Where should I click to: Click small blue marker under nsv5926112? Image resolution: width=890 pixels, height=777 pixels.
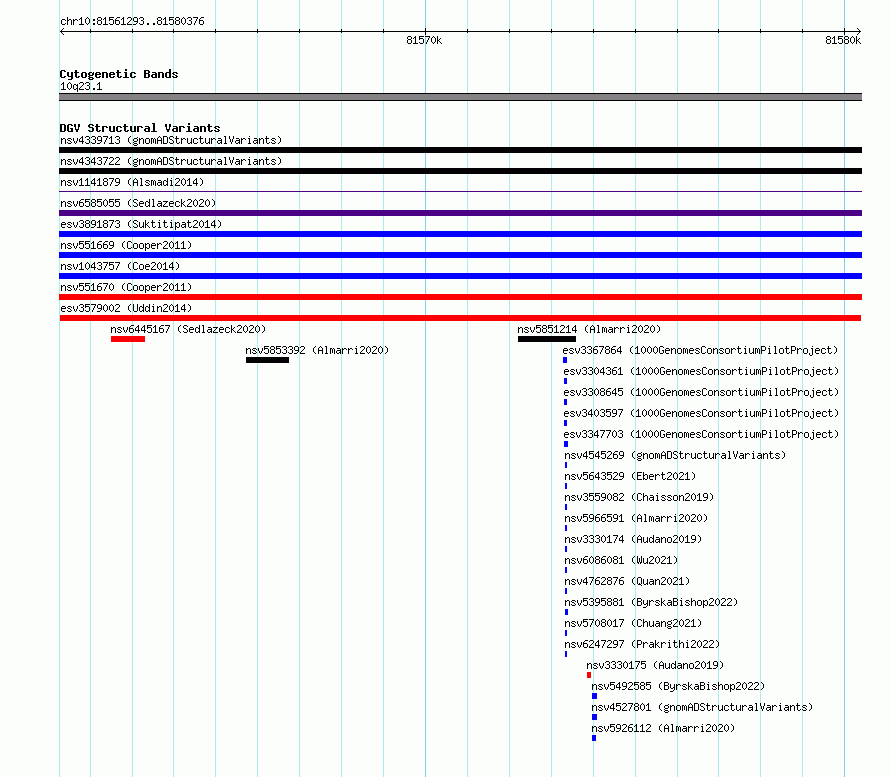click(x=594, y=738)
